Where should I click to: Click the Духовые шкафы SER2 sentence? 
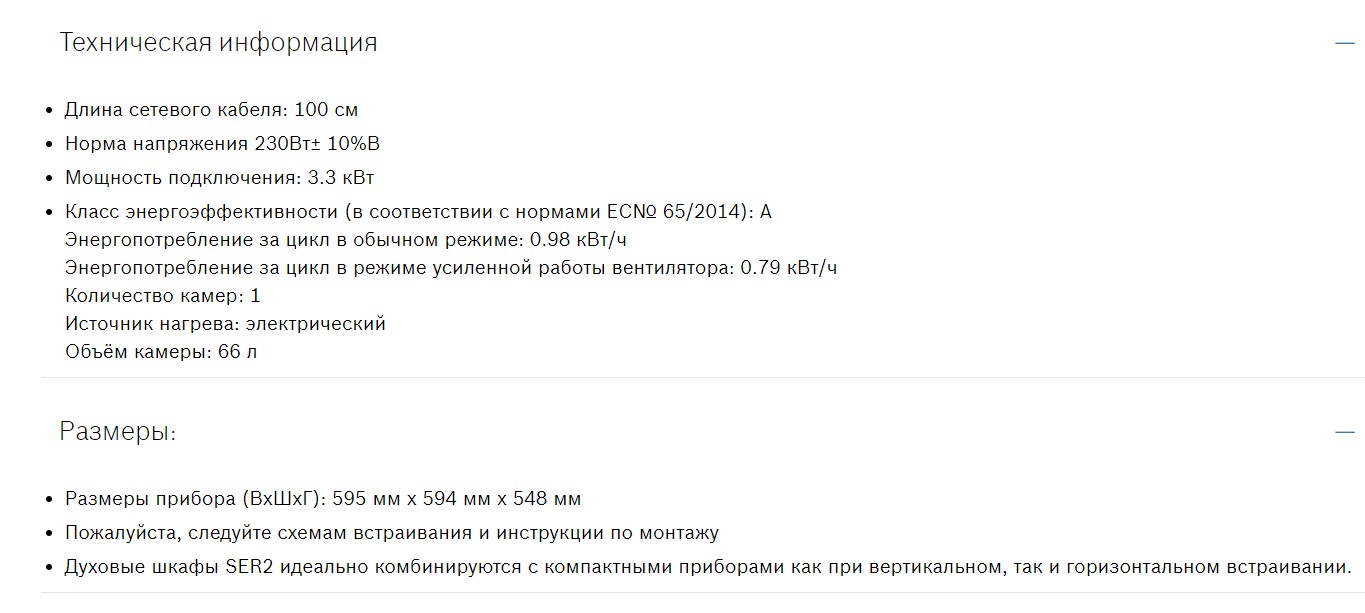pos(707,567)
